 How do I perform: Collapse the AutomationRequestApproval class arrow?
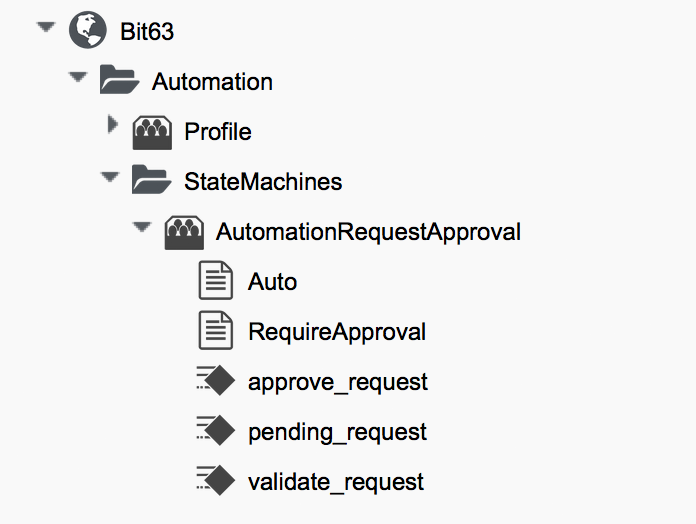143,228
